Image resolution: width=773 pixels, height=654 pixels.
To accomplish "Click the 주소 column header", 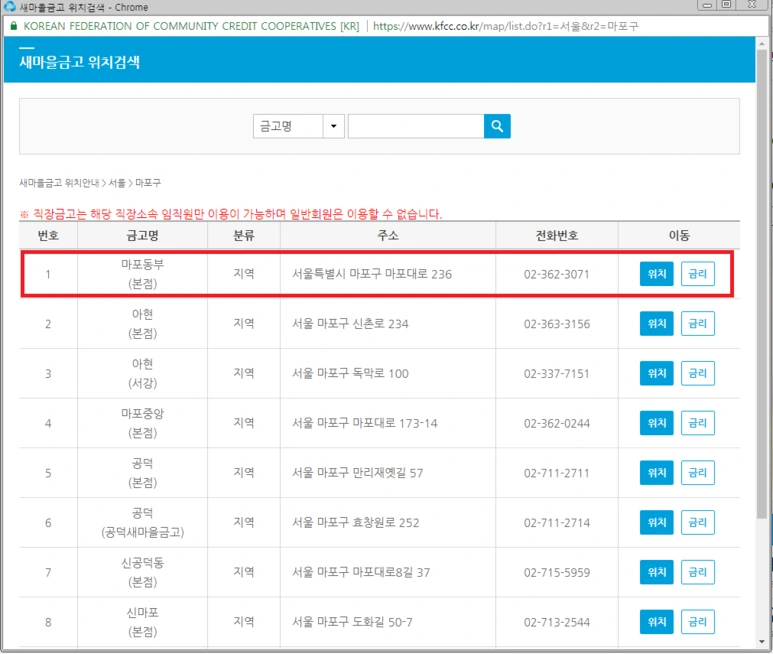I will click(388, 235).
